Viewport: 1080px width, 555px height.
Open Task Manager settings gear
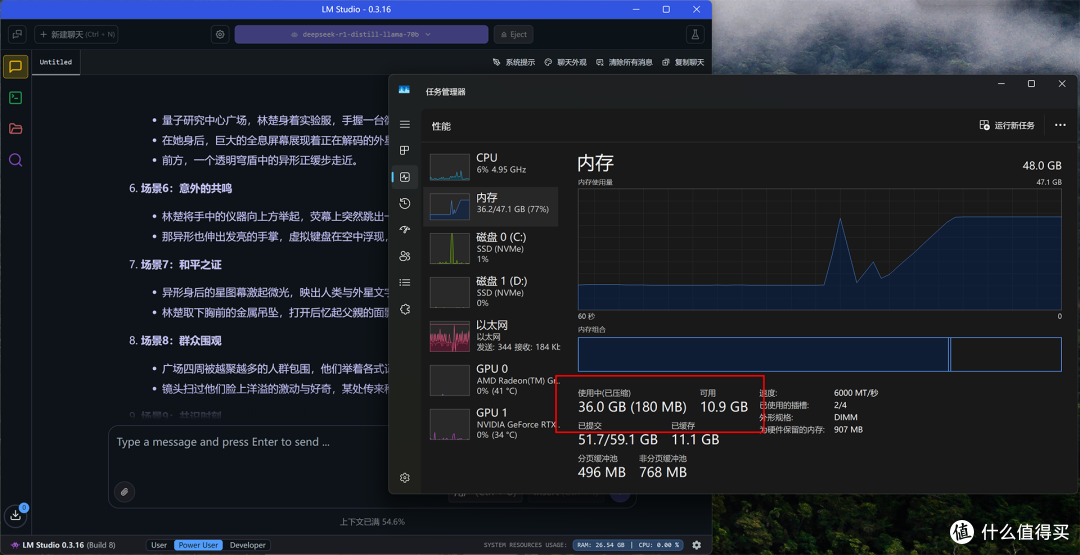(404, 477)
